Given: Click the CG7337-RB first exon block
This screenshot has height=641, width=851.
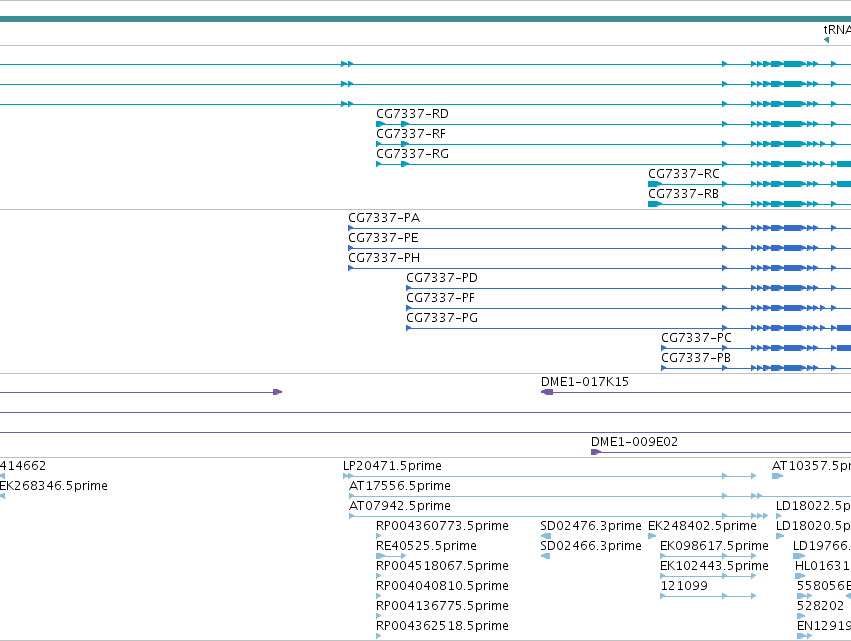Looking at the screenshot, I should pyautogui.click(x=655, y=204).
